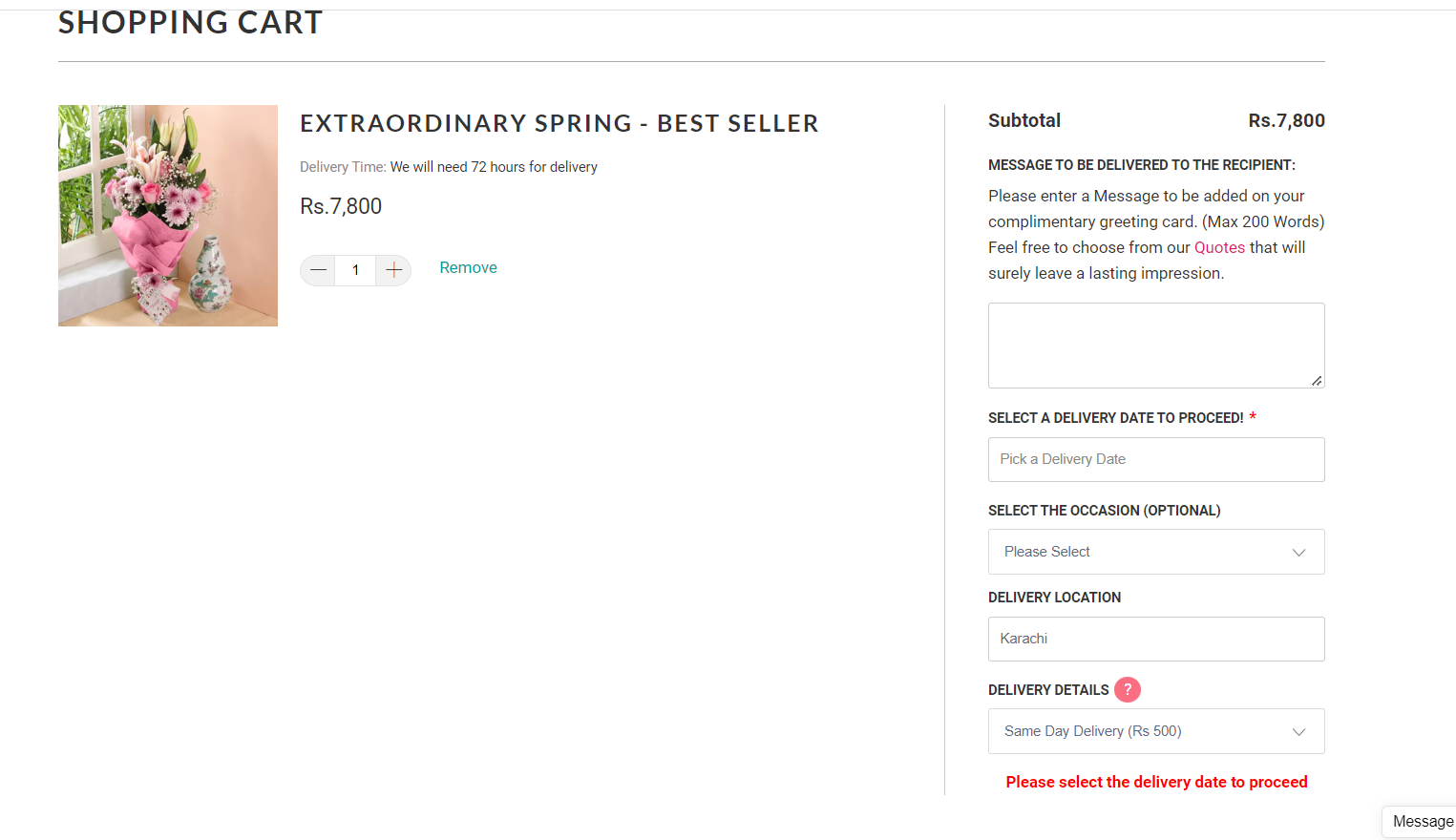Click the Delivery Details help question mark
Image resolution: width=1456 pixels, height=840 pixels.
tap(1128, 689)
